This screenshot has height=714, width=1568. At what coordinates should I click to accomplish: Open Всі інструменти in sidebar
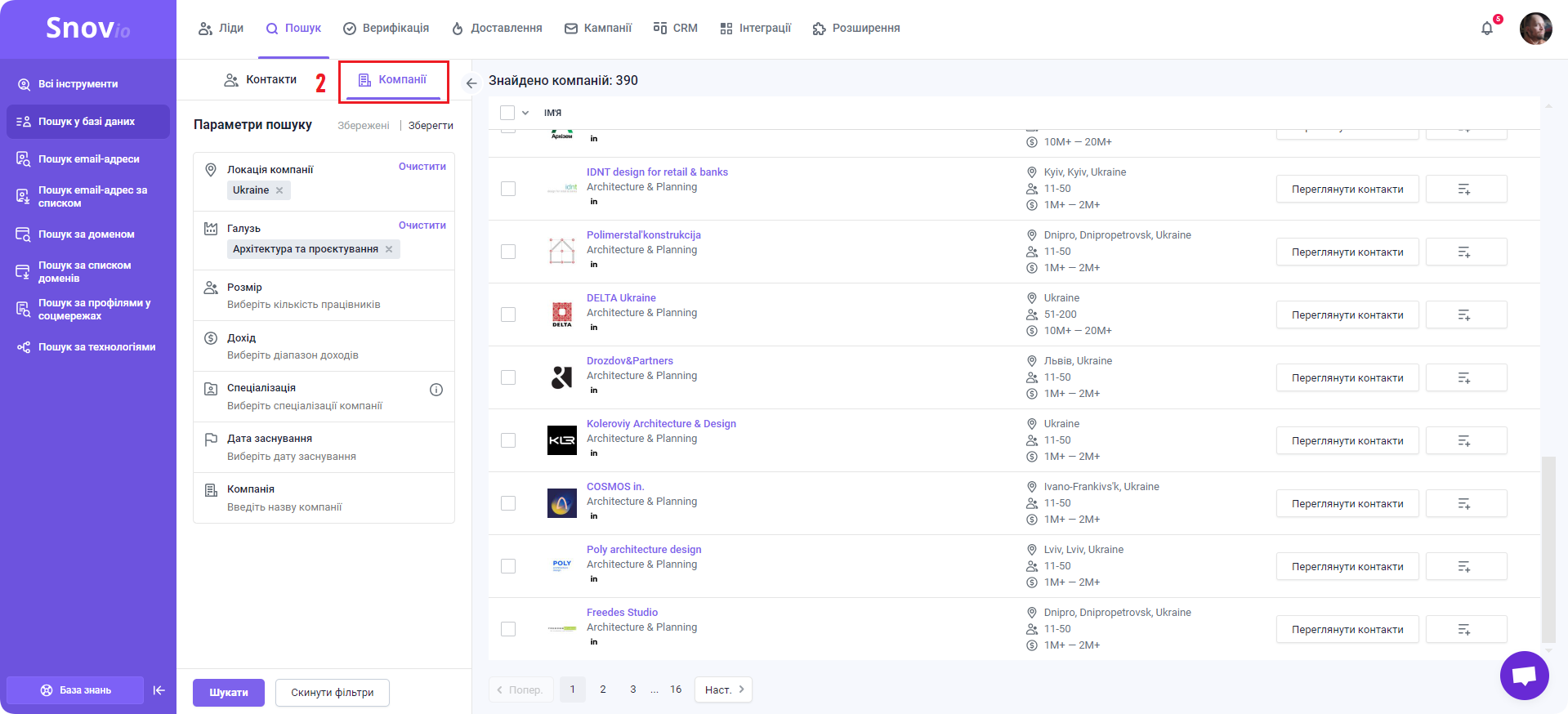pyautogui.click(x=88, y=84)
